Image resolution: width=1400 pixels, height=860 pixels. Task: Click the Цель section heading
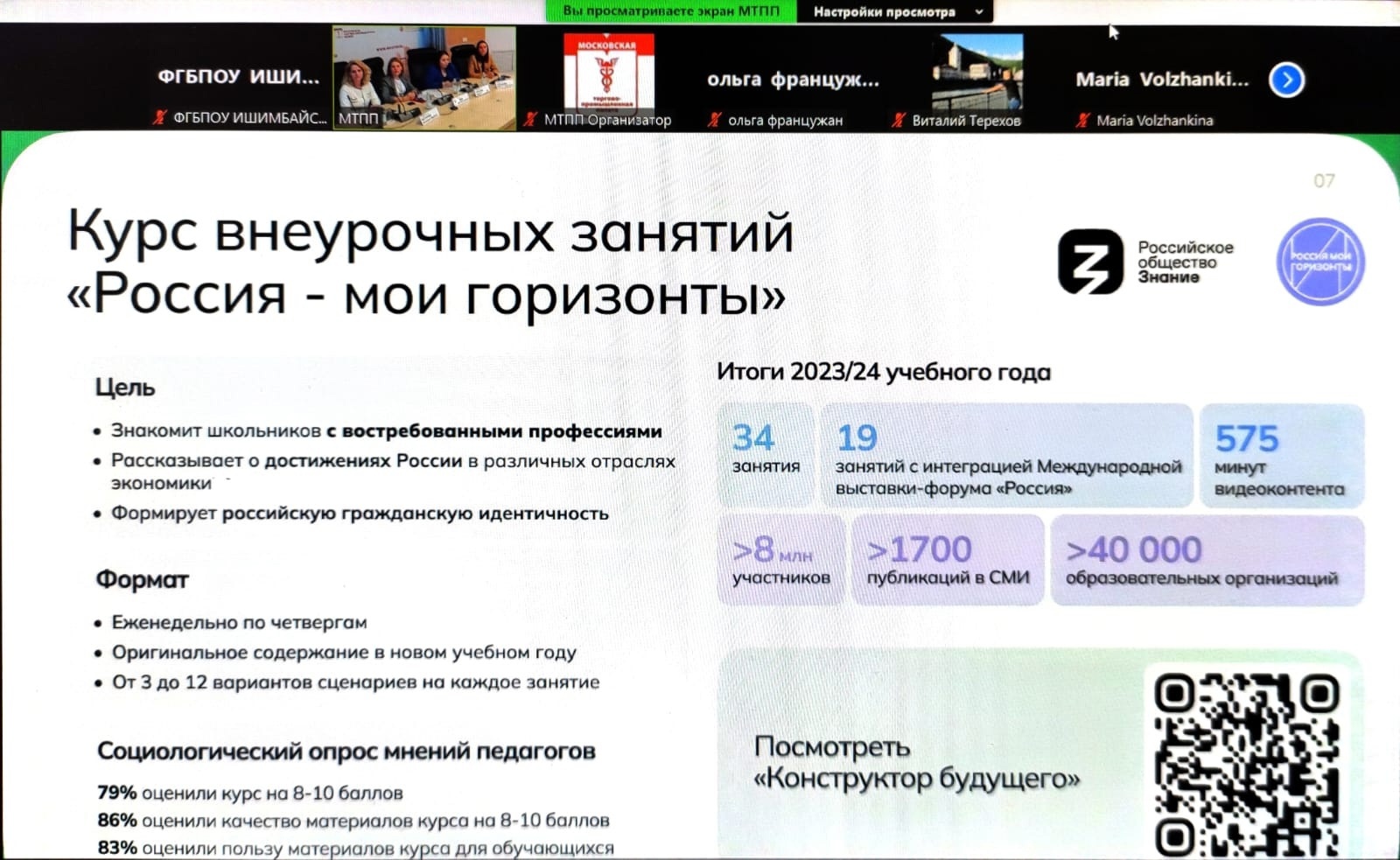125,388
